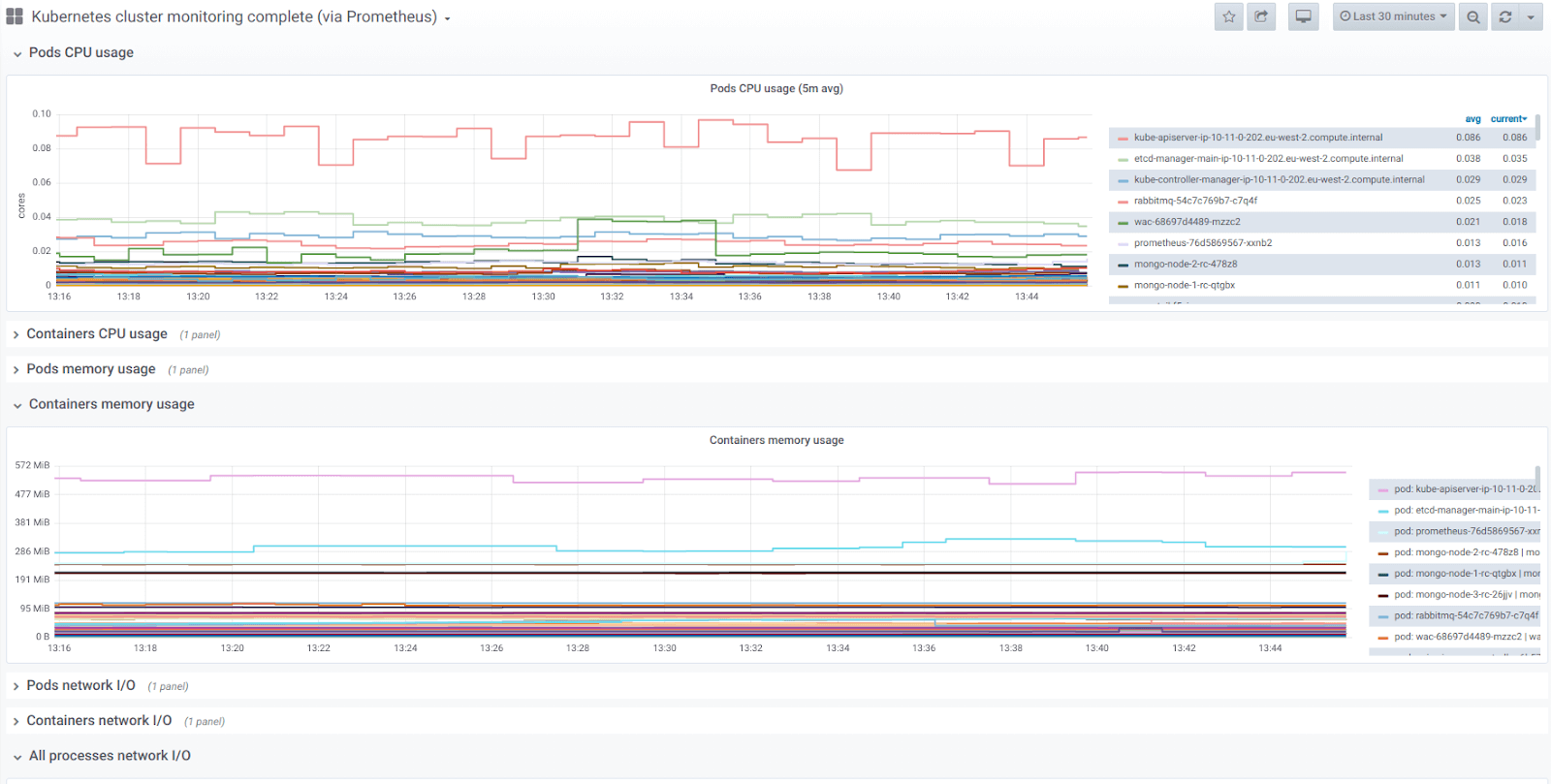Open the Last 30 minutes time picker
Image resolution: width=1551 pixels, height=784 pixels.
point(1393,16)
